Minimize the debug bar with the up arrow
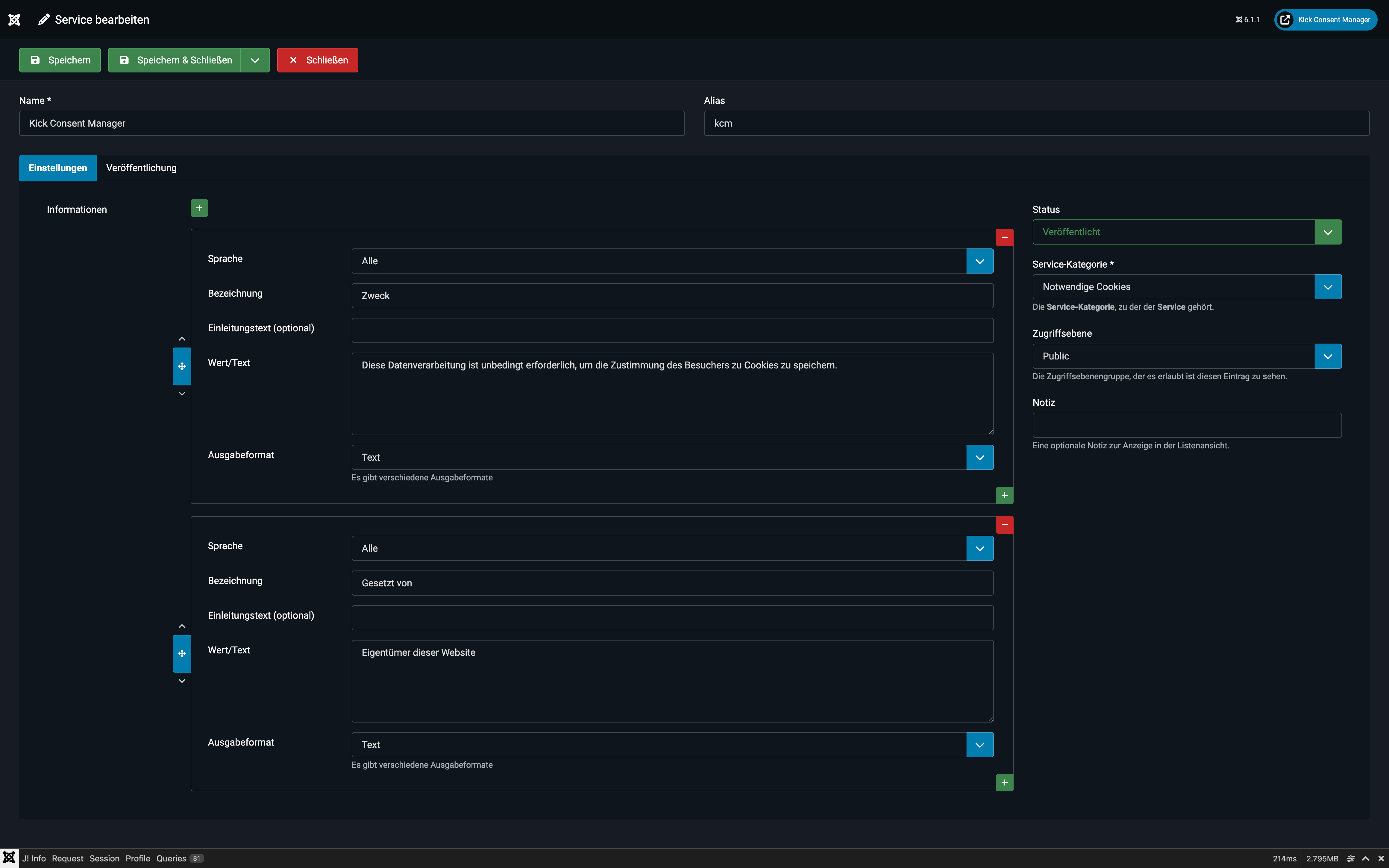Screen dimensions: 1389x868 [x=1365, y=858]
